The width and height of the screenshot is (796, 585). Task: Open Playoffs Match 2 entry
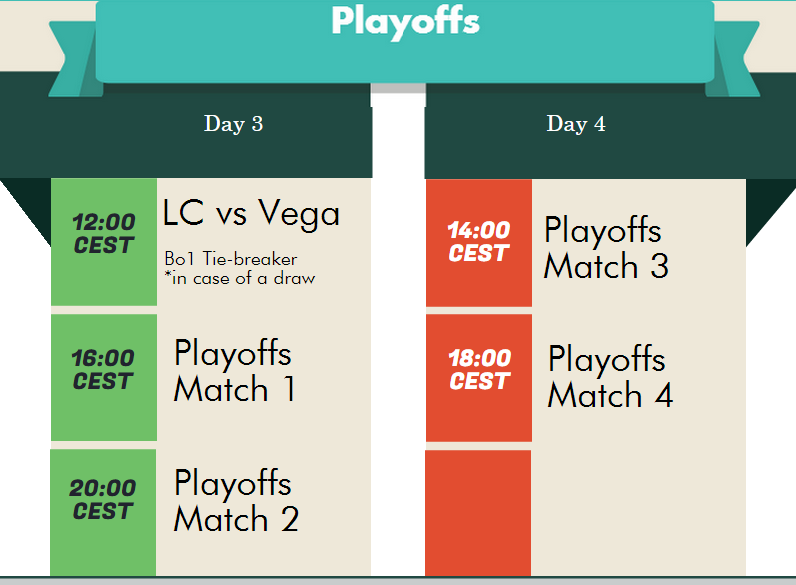[x=236, y=500]
